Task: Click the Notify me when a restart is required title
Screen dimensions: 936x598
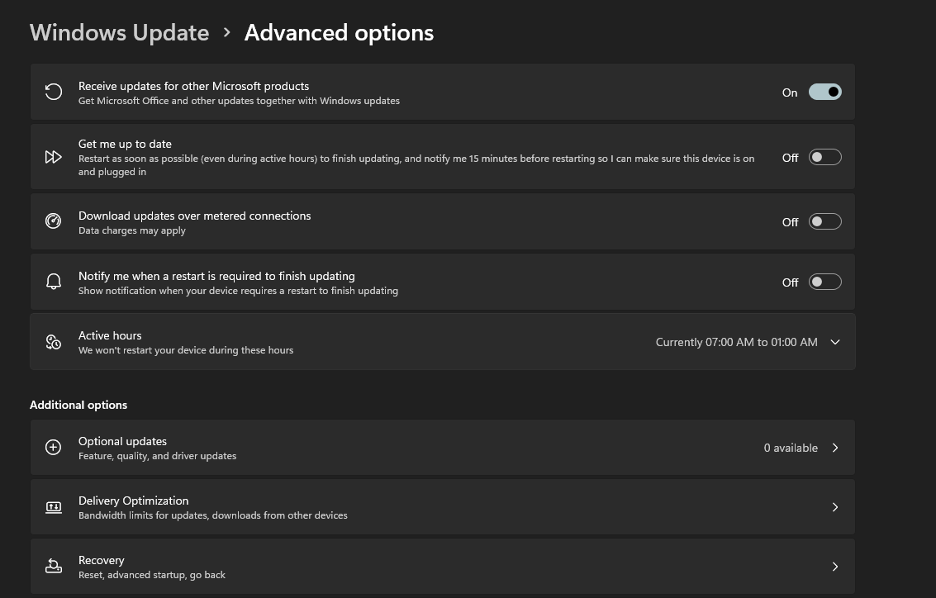Action: coord(216,276)
